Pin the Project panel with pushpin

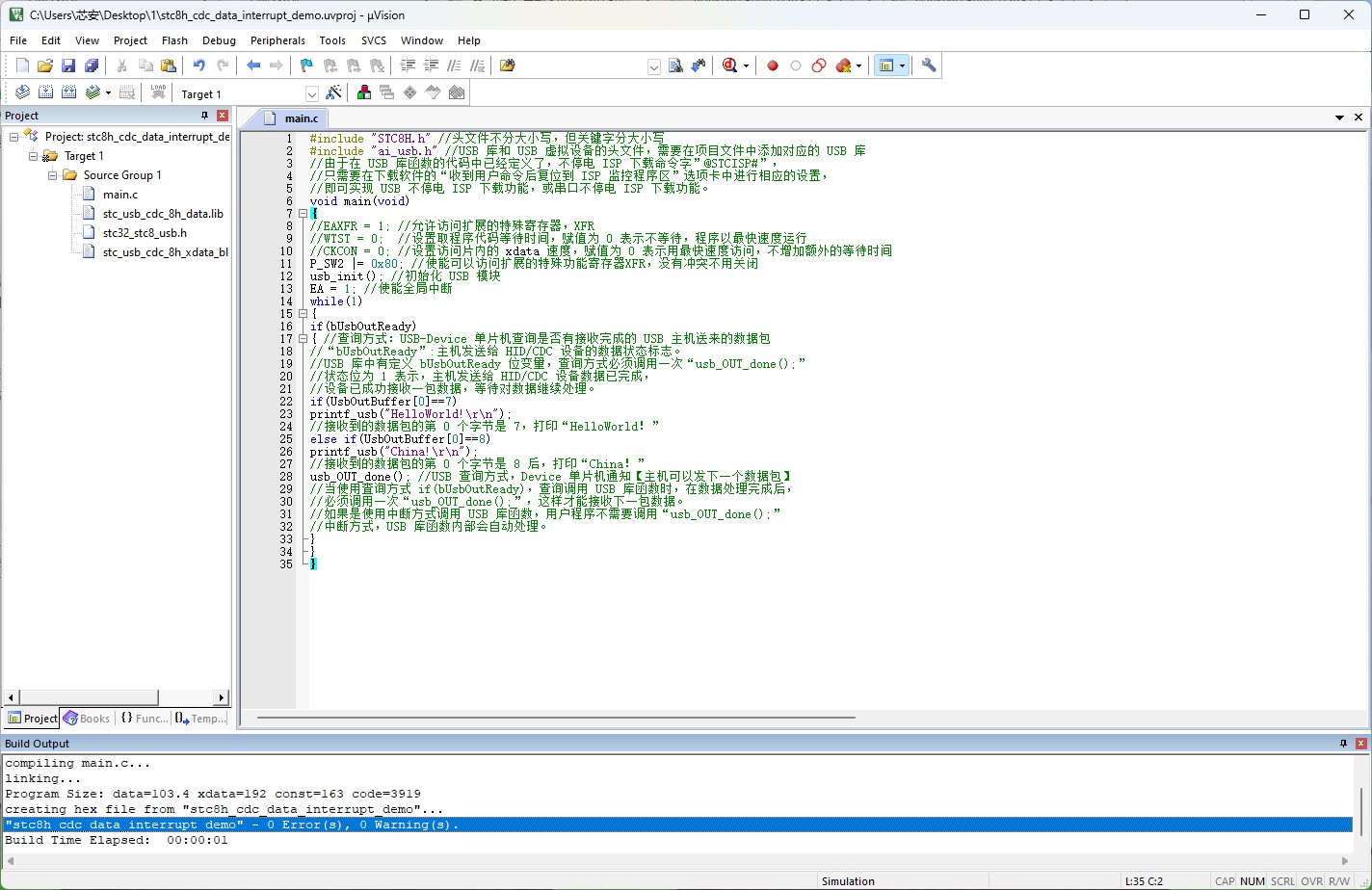point(204,116)
